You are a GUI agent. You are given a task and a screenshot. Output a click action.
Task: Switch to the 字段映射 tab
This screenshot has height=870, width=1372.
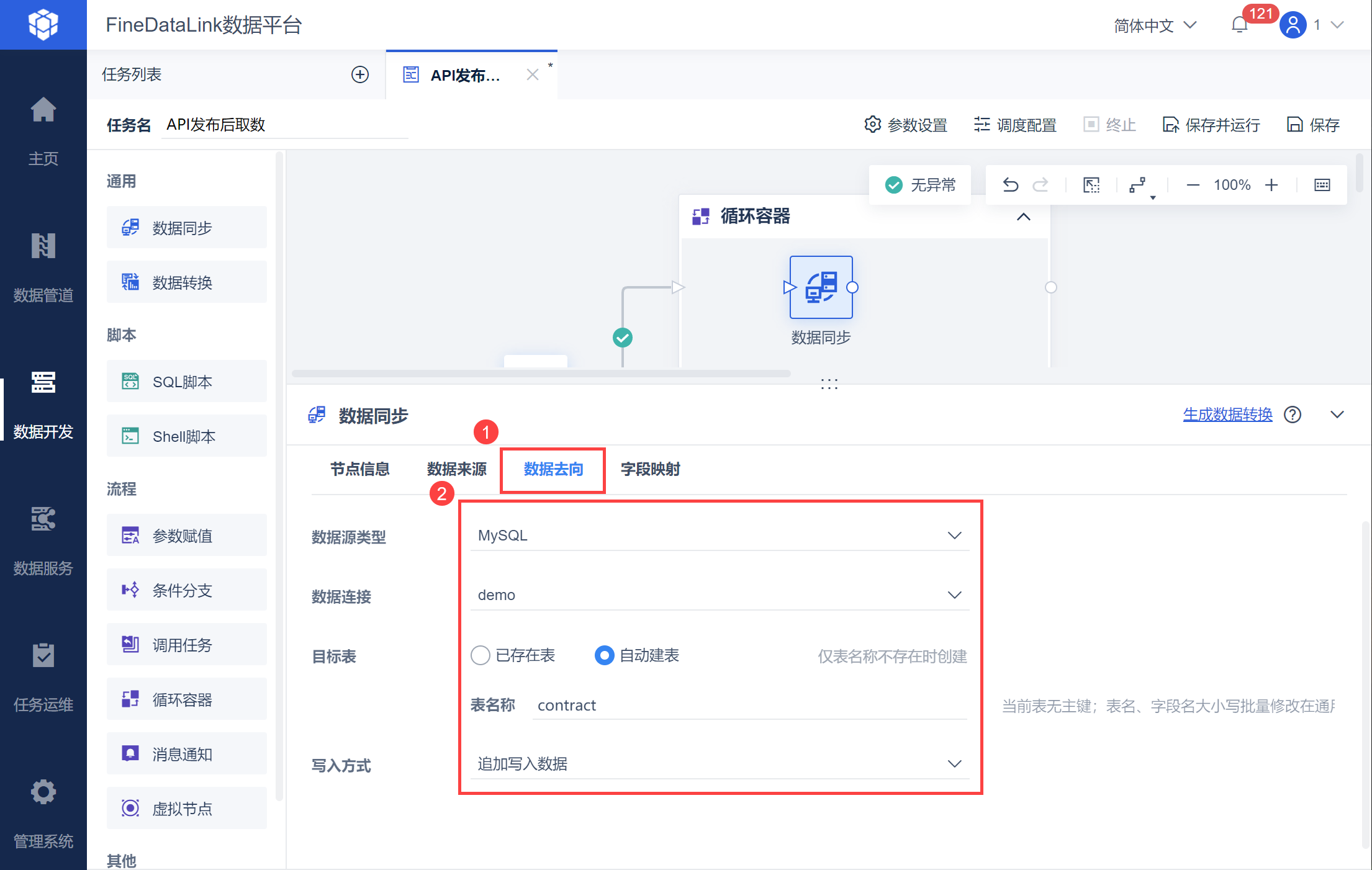(650, 469)
